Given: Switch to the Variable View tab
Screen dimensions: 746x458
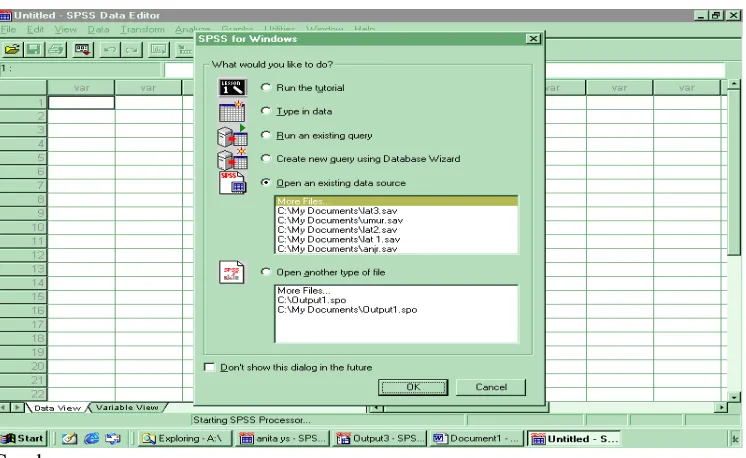Looking at the screenshot, I should [127, 408].
